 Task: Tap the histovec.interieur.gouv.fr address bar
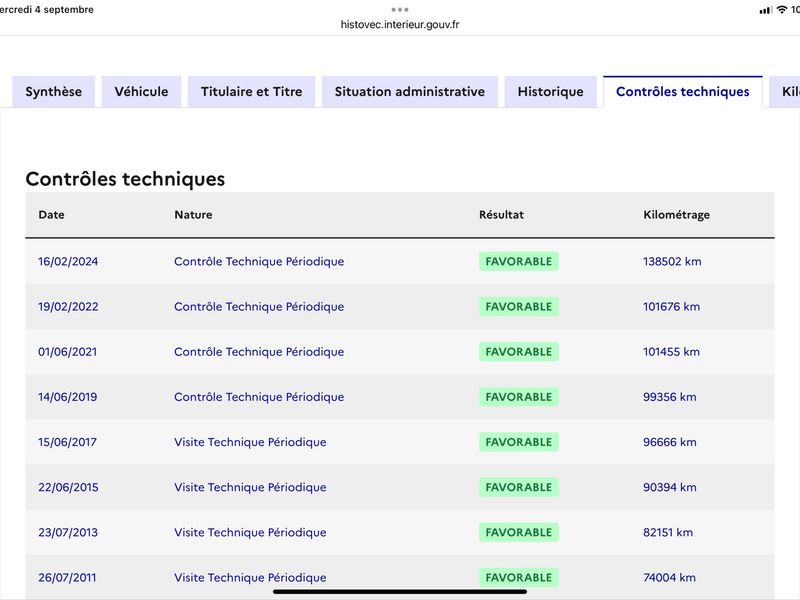point(400,24)
